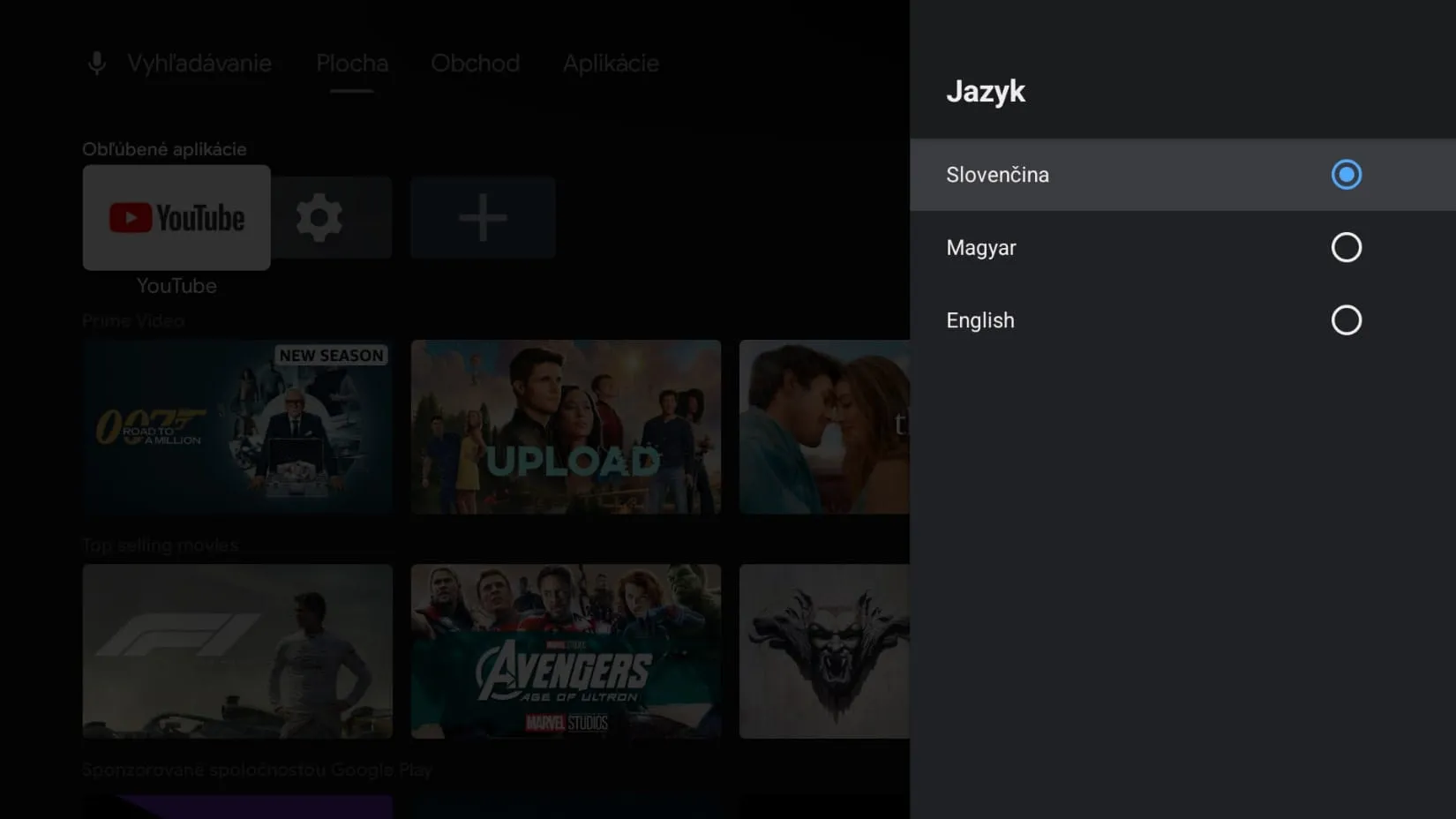
Task: Click the YouTube caption under the tile
Action: coord(176,286)
